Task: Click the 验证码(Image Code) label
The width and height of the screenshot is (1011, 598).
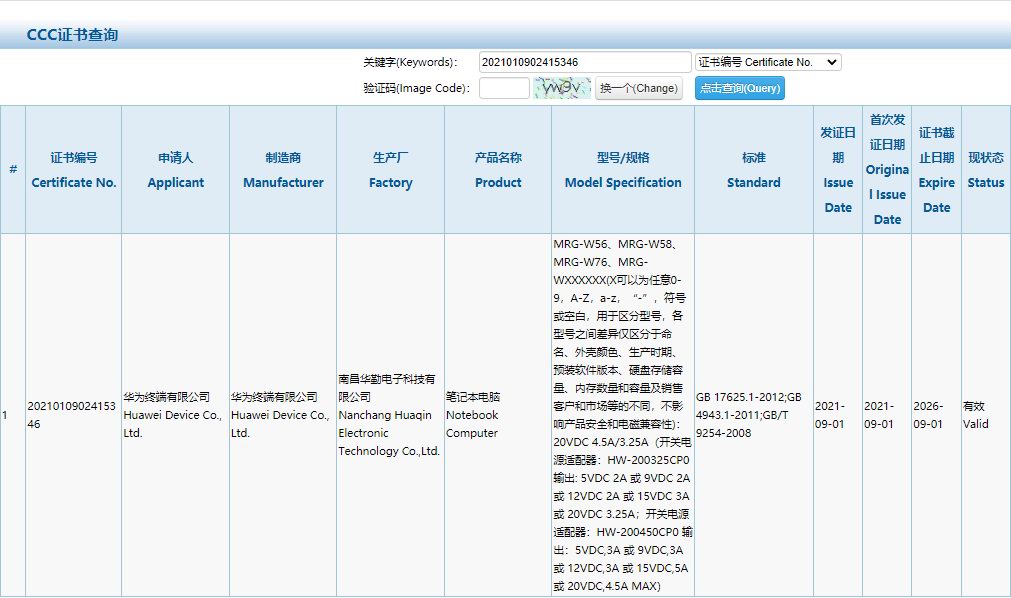Action: (417, 88)
